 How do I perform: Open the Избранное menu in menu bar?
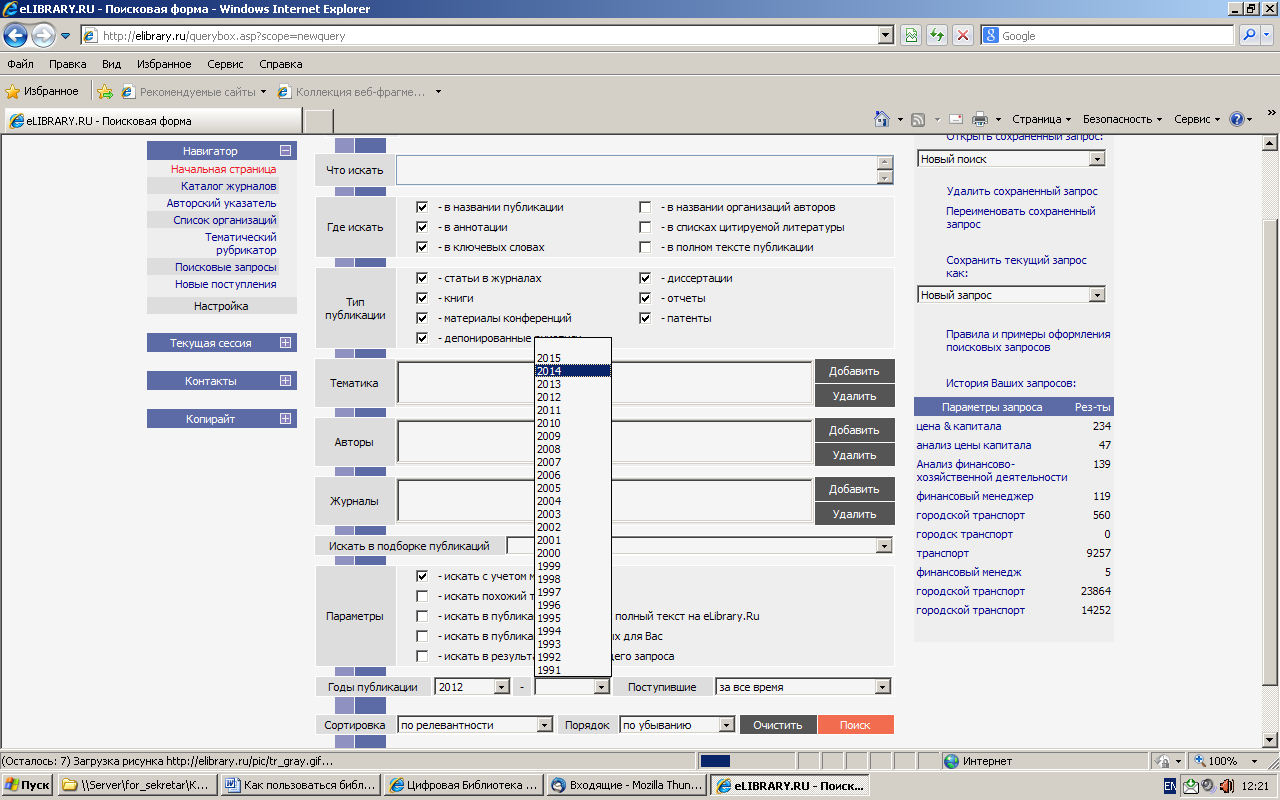[164, 64]
